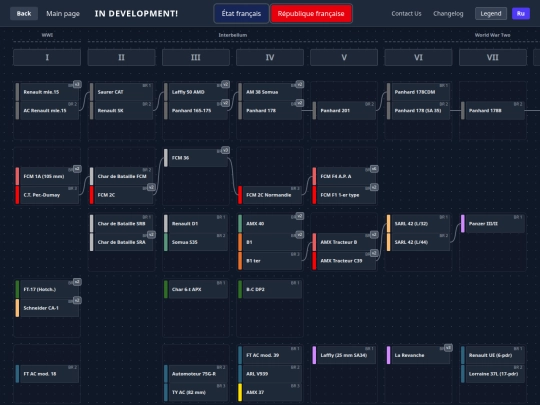The width and height of the screenshot is (540, 405).
Task: Select the Renault UE (6-pdr) card
Action: [492, 355]
